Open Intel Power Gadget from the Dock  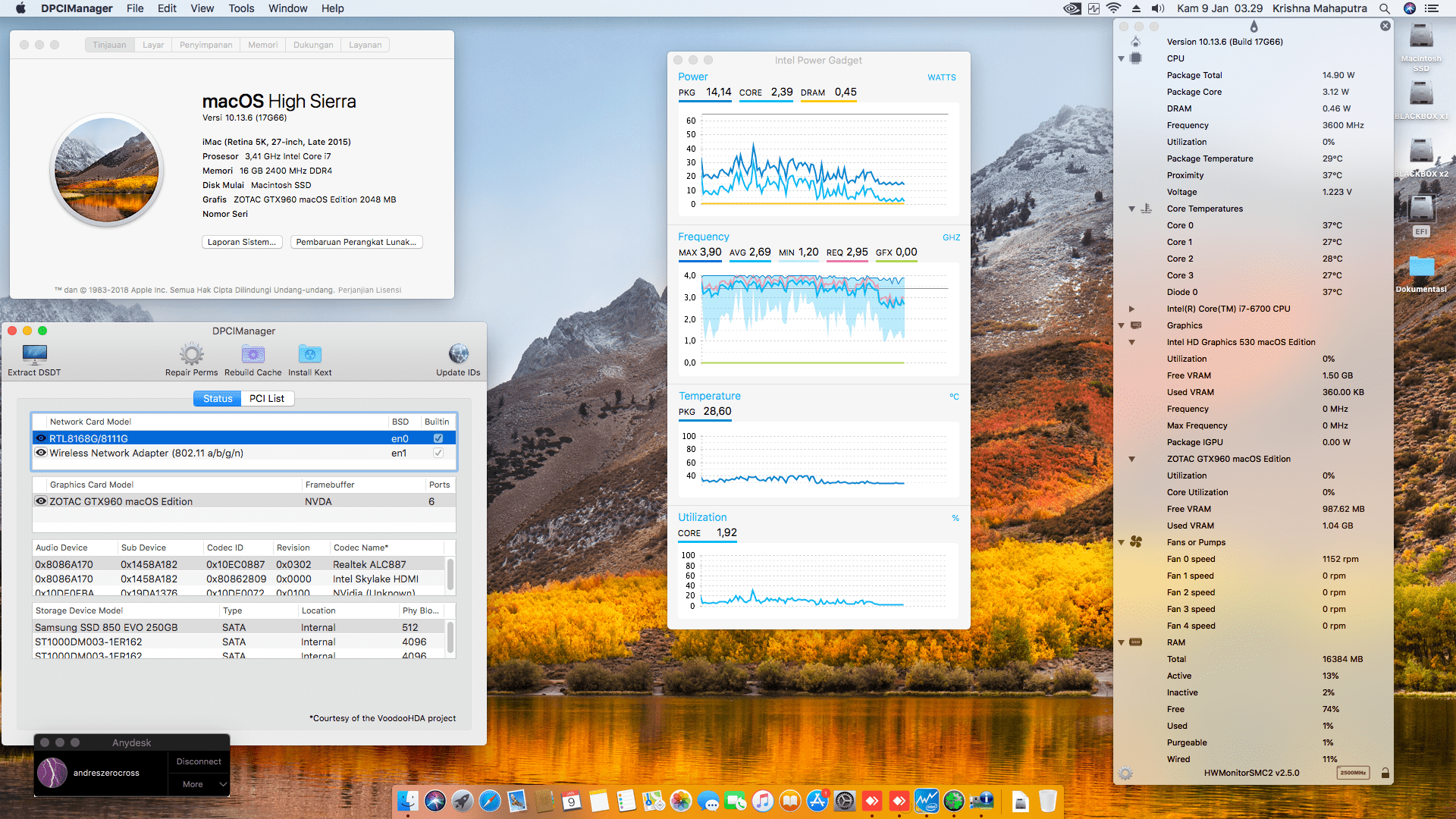click(927, 801)
